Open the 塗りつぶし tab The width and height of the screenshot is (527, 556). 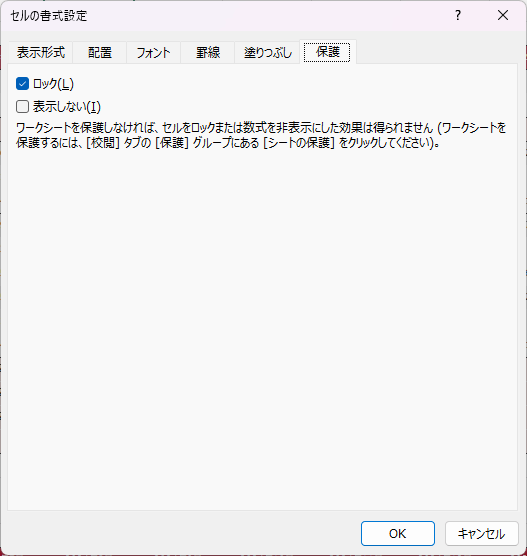point(268,52)
